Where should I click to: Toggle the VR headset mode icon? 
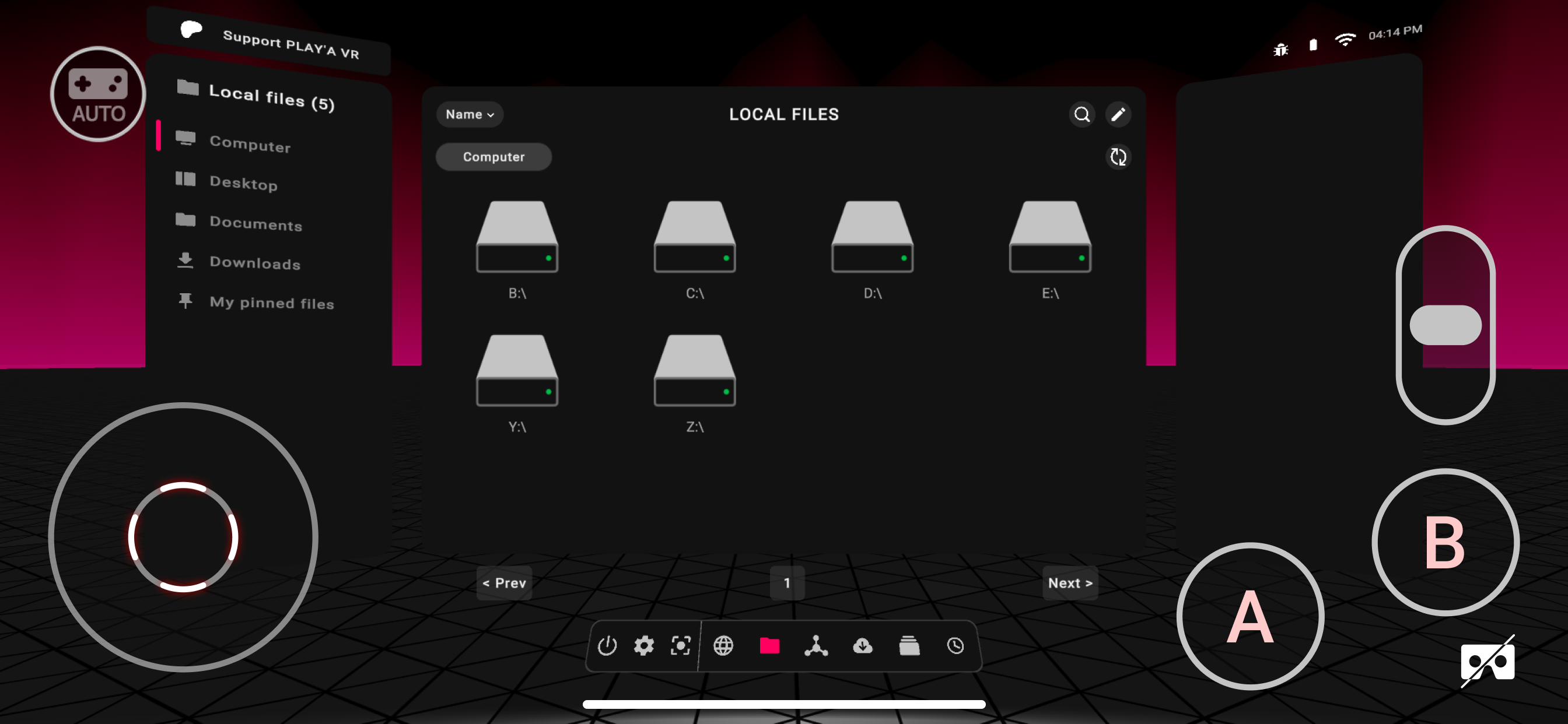click(1487, 661)
